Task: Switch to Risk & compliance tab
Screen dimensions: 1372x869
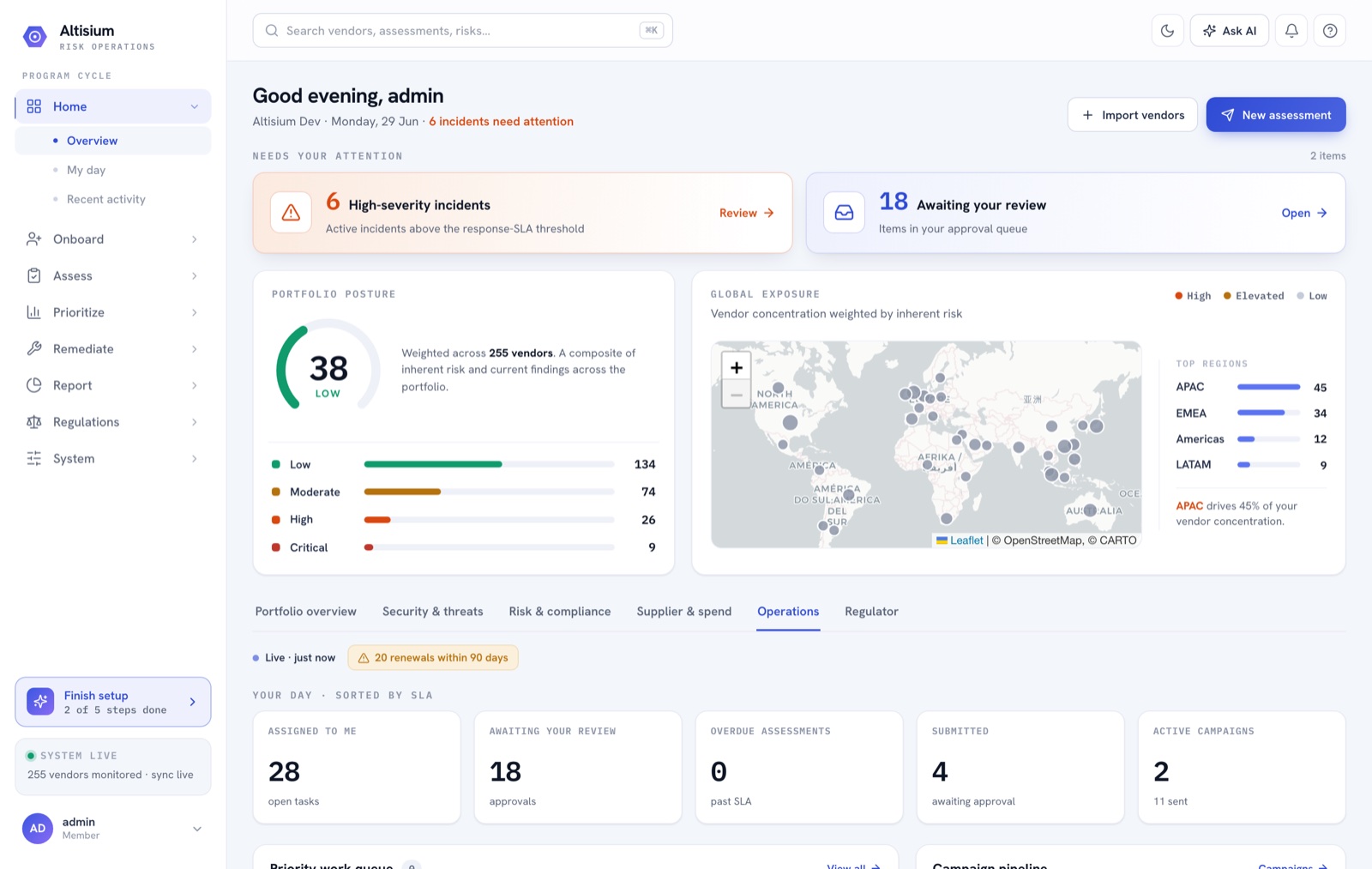Action: tap(560, 612)
